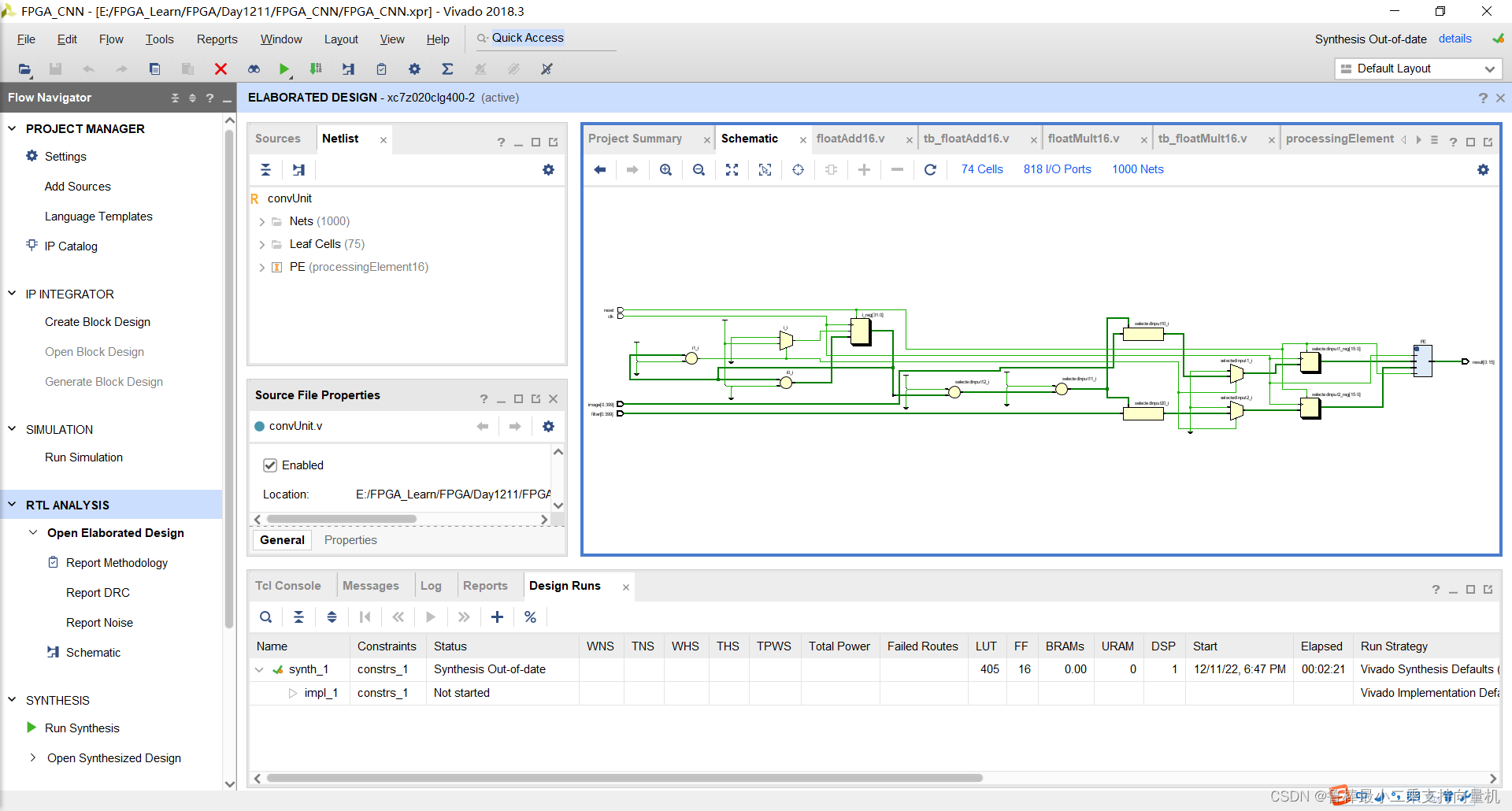This screenshot has width=1512, height=811.
Task: Switch to Sources tab
Action: click(277, 139)
